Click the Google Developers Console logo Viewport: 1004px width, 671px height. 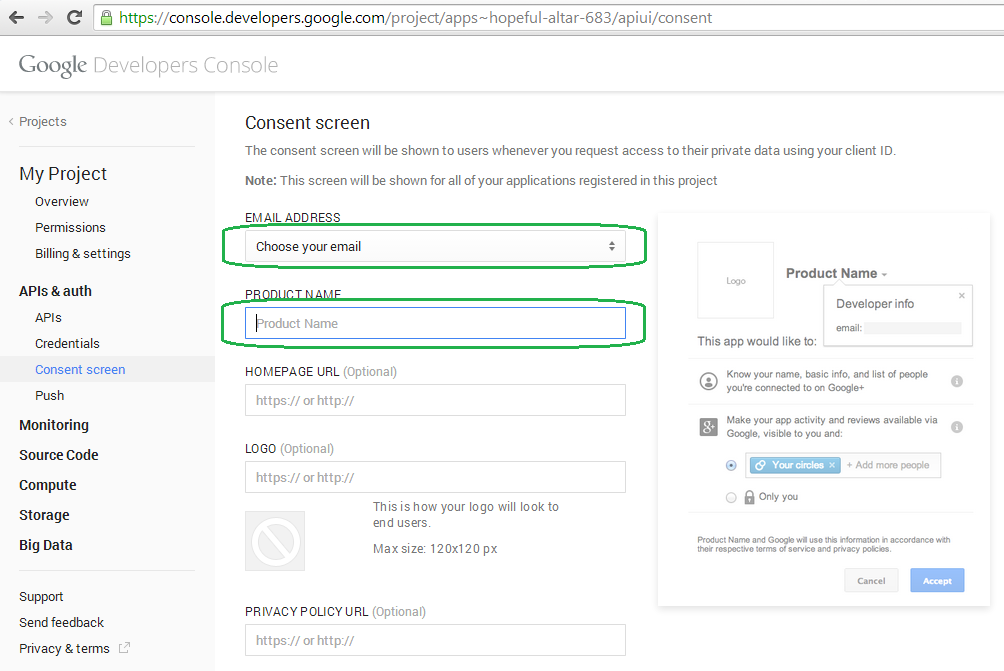[149, 65]
